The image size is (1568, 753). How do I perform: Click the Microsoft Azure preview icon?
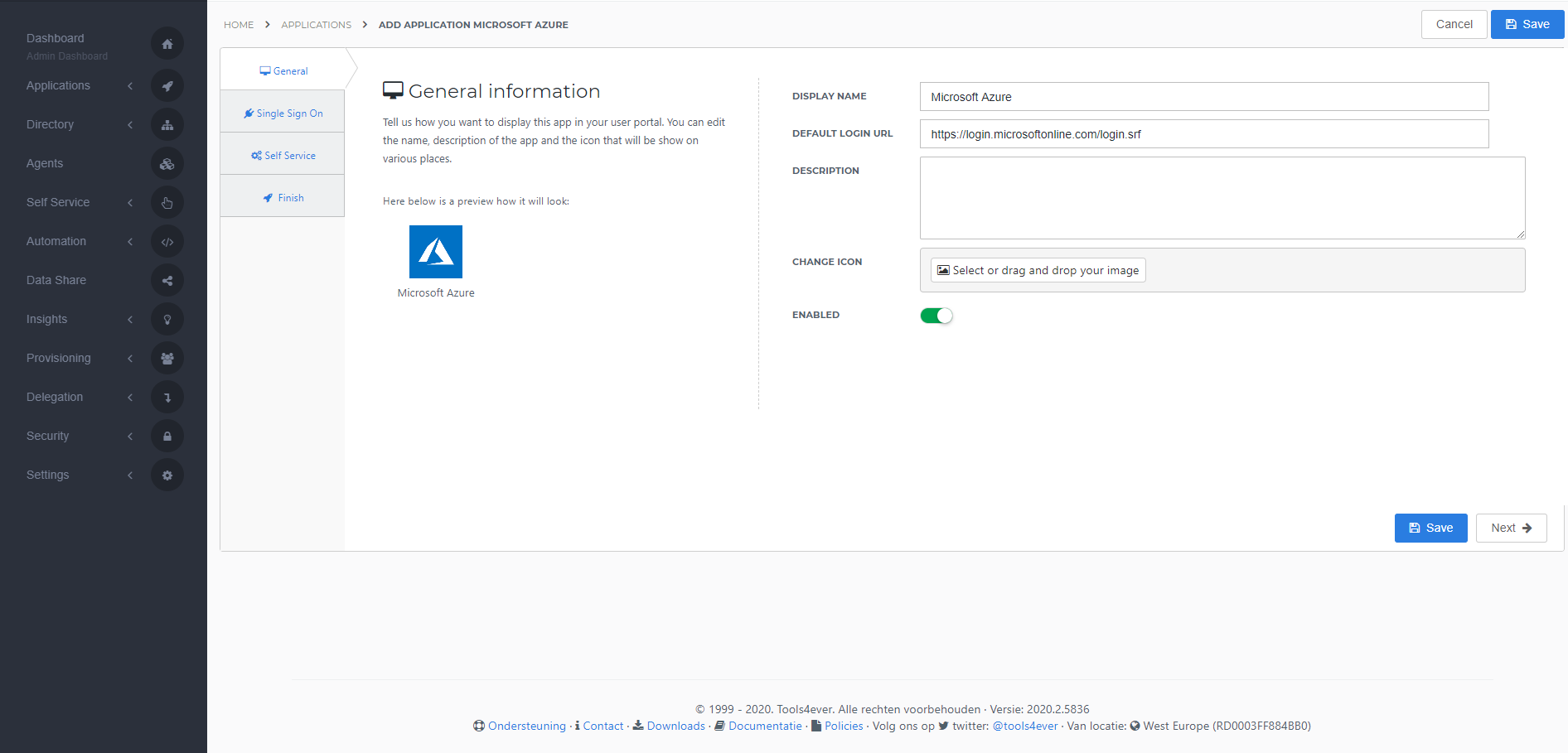click(x=436, y=252)
